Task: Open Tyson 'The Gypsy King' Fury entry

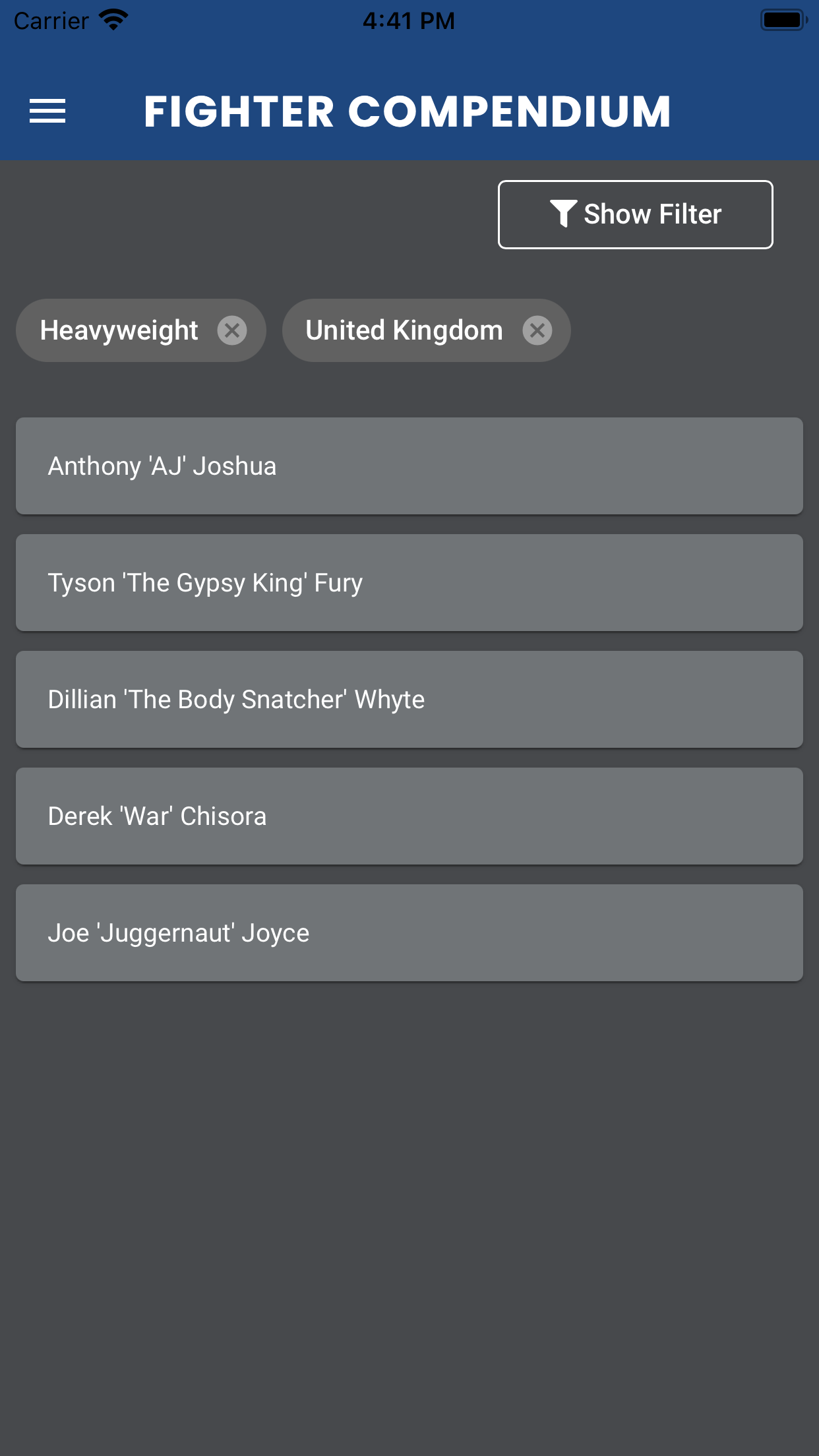Action: pos(409,582)
